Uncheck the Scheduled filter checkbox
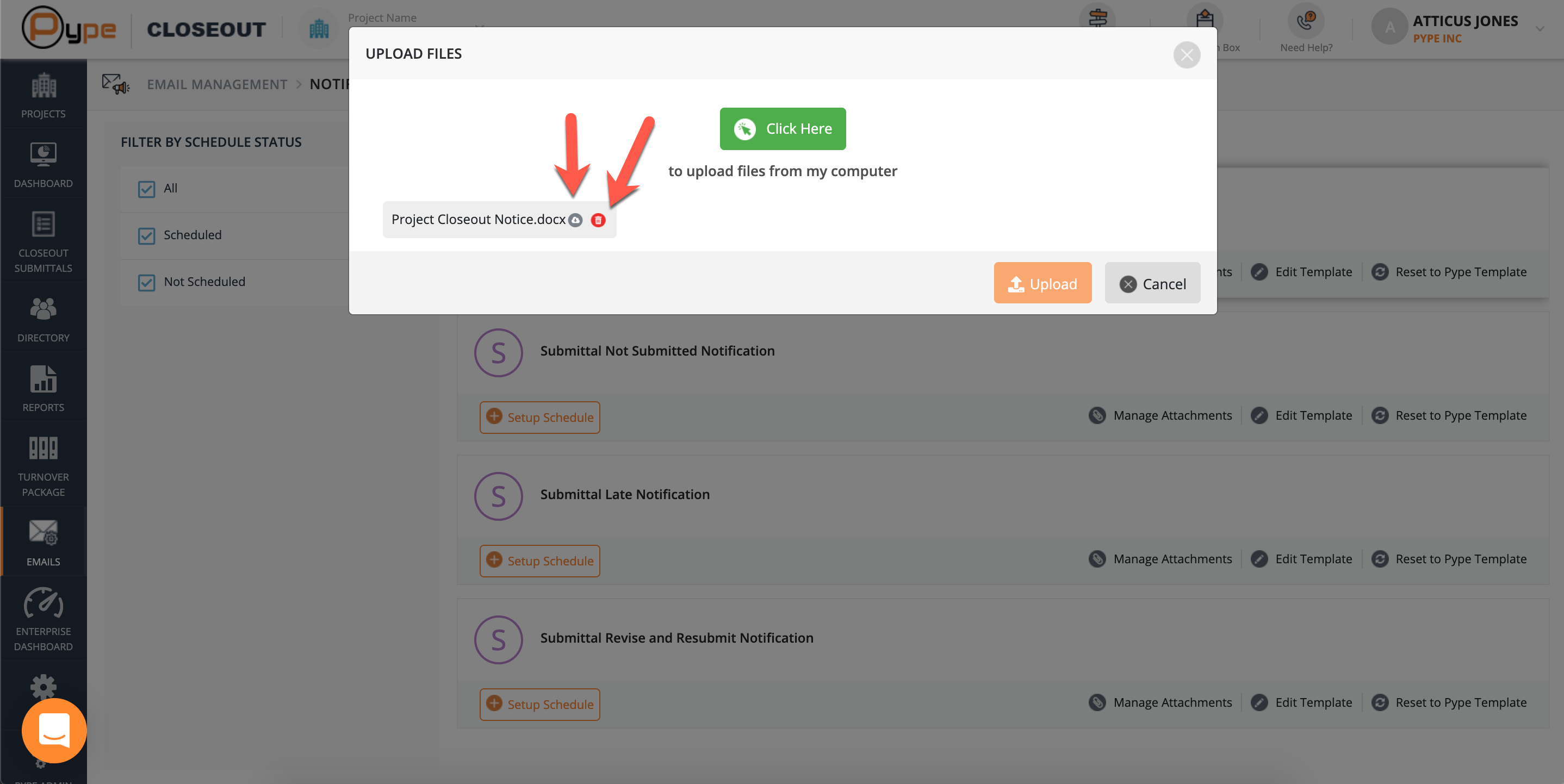Viewport: 1564px width, 784px height. point(146,235)
